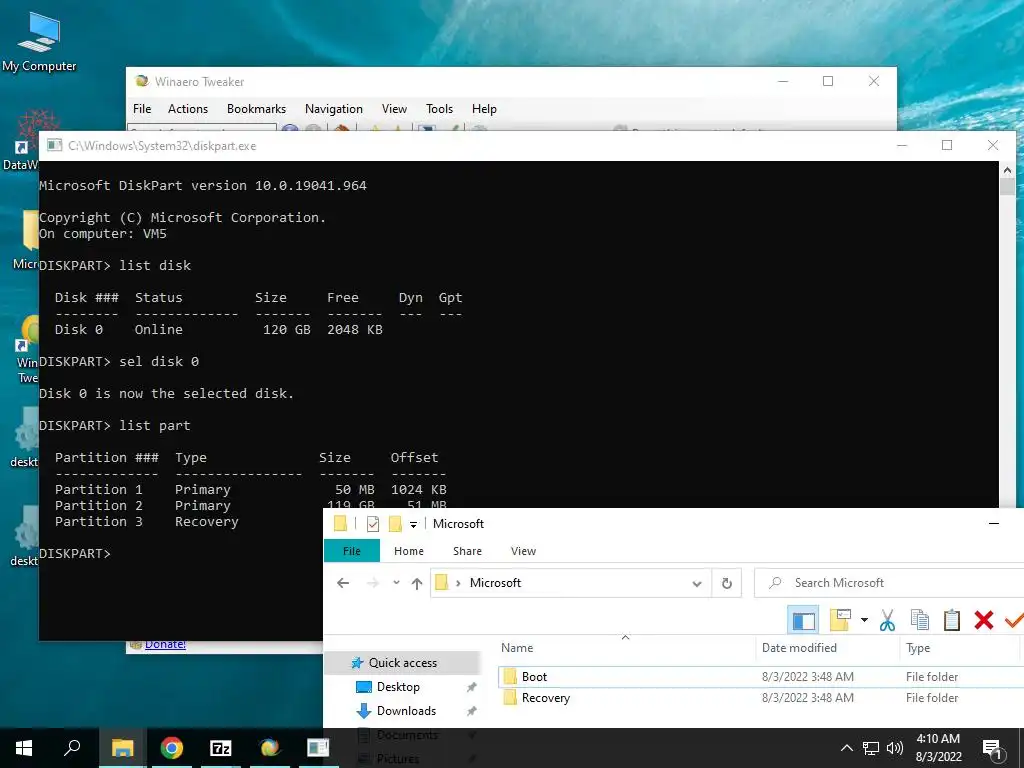Open dropdown arrow beside folder options icon
This screenshot has width=1024, height=768.
point(864,620)
